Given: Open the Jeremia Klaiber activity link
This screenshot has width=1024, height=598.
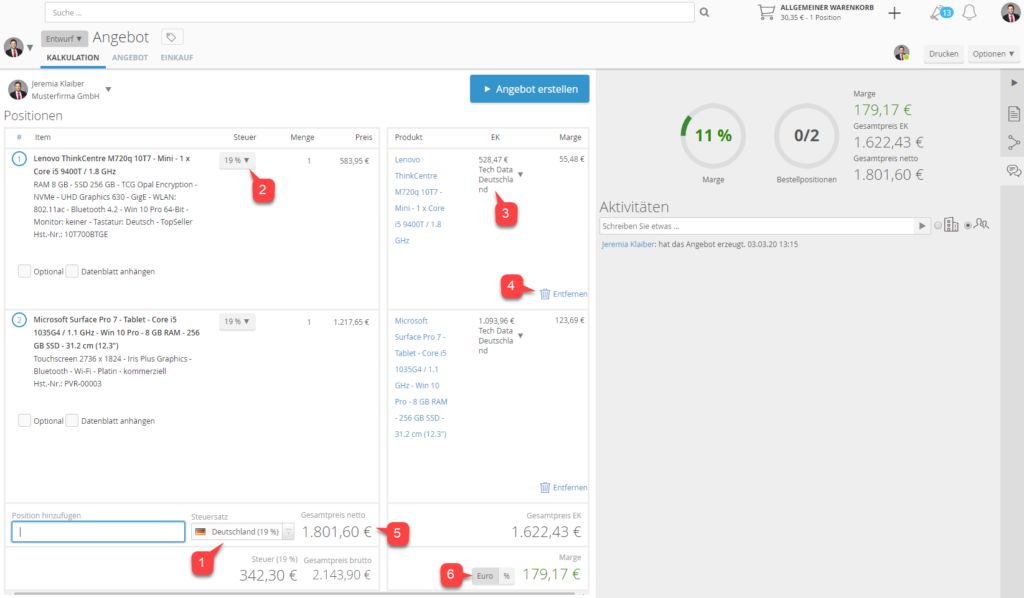Looking at the screenshot, I should 628,244.
